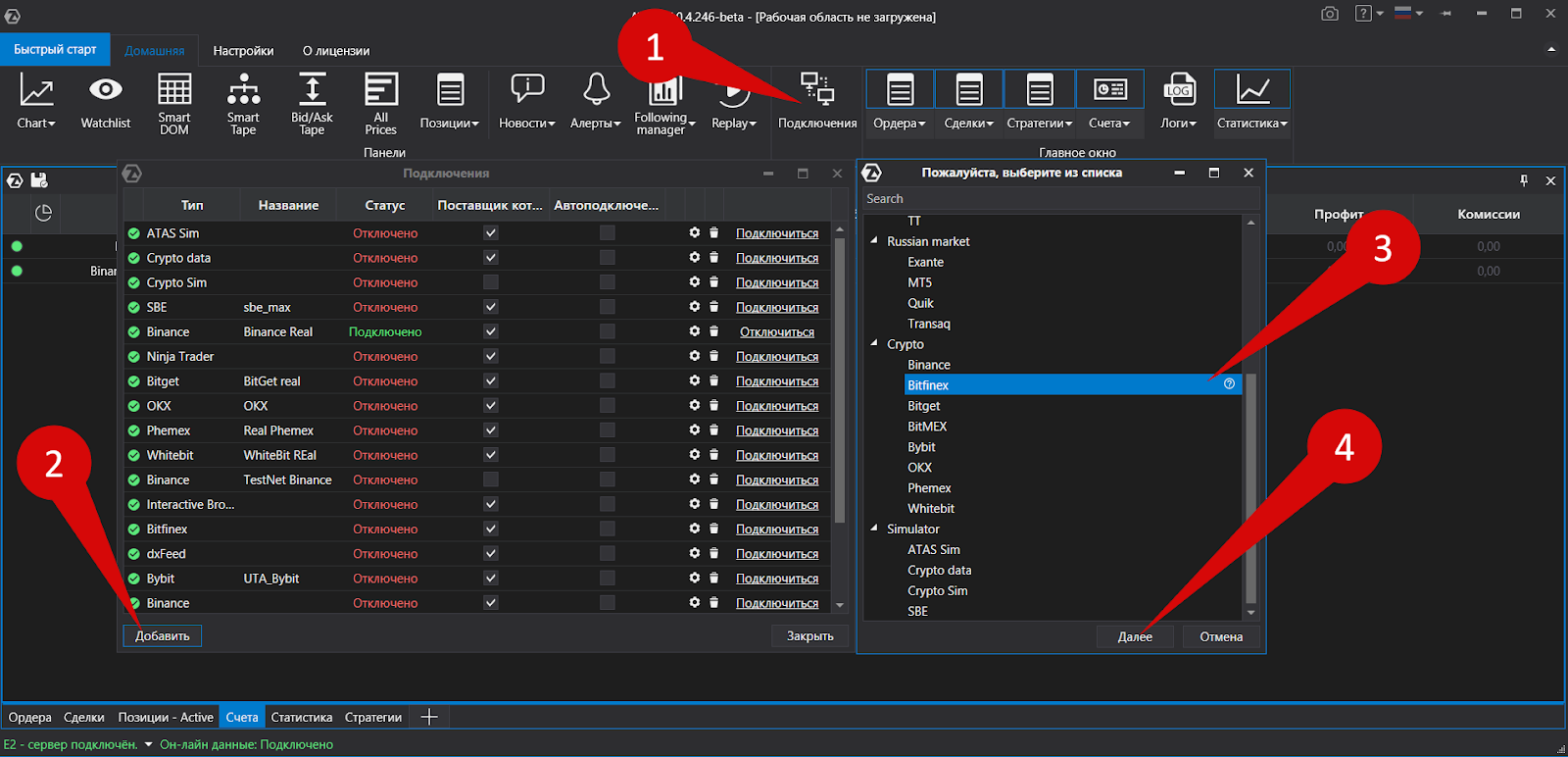Click Закрыть in connections window
The image size is (1568, 757).
[x=810, y=635]
